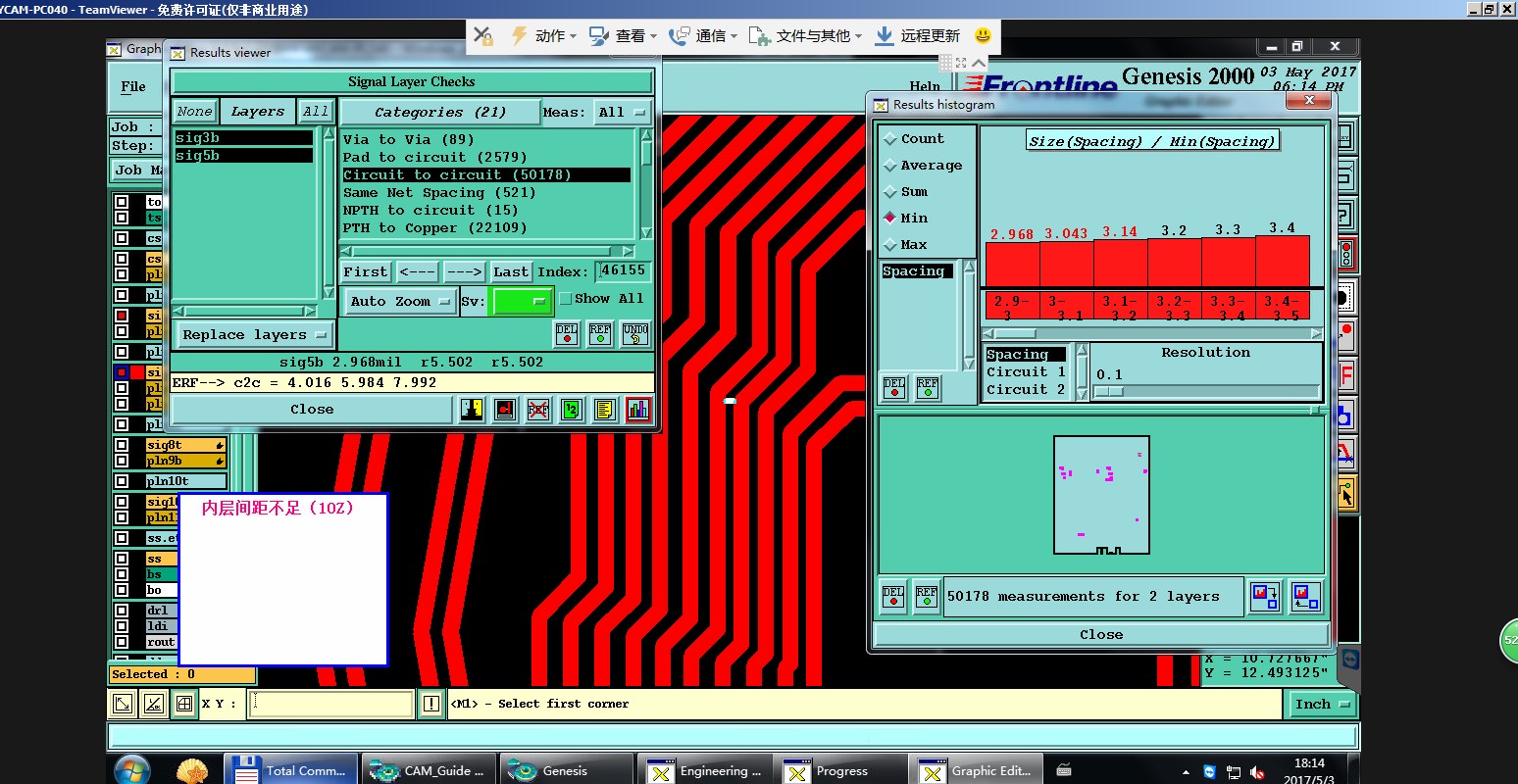Toggle checkbox for pln9b layer row
Screen dimensions: 1518x784
tap(122, 461)
